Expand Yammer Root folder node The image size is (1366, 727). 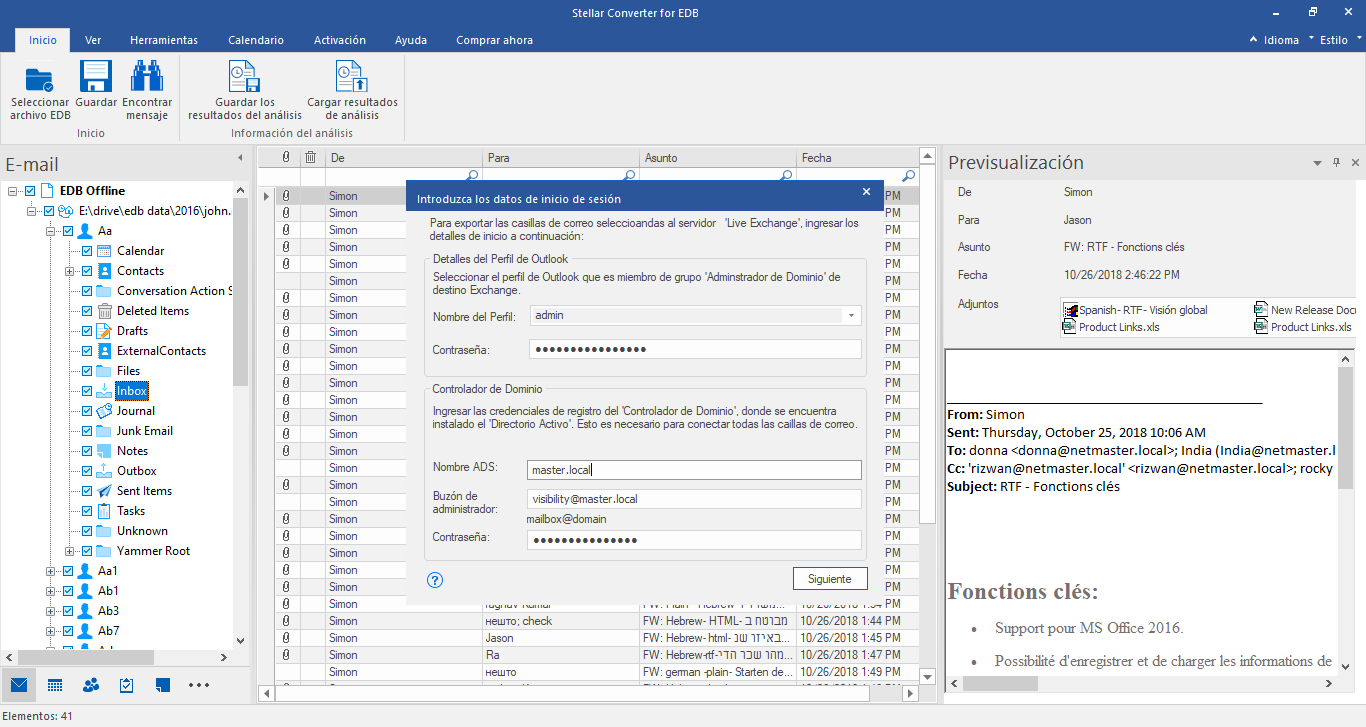coord(70,551)
